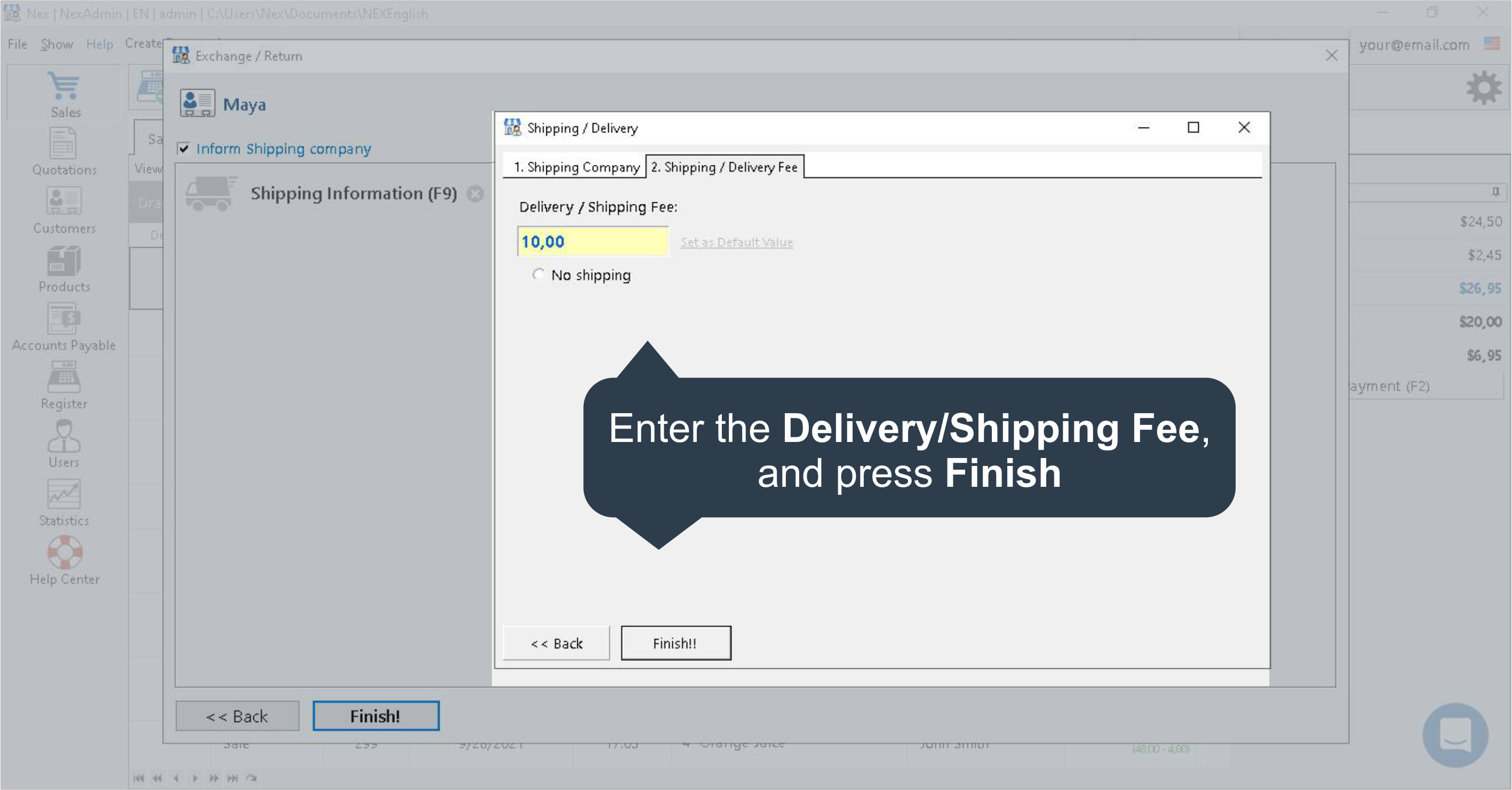Switch to the 1. Shipping Company tab
This screenshot has width=1512, height=790.
tap(576, 168)
